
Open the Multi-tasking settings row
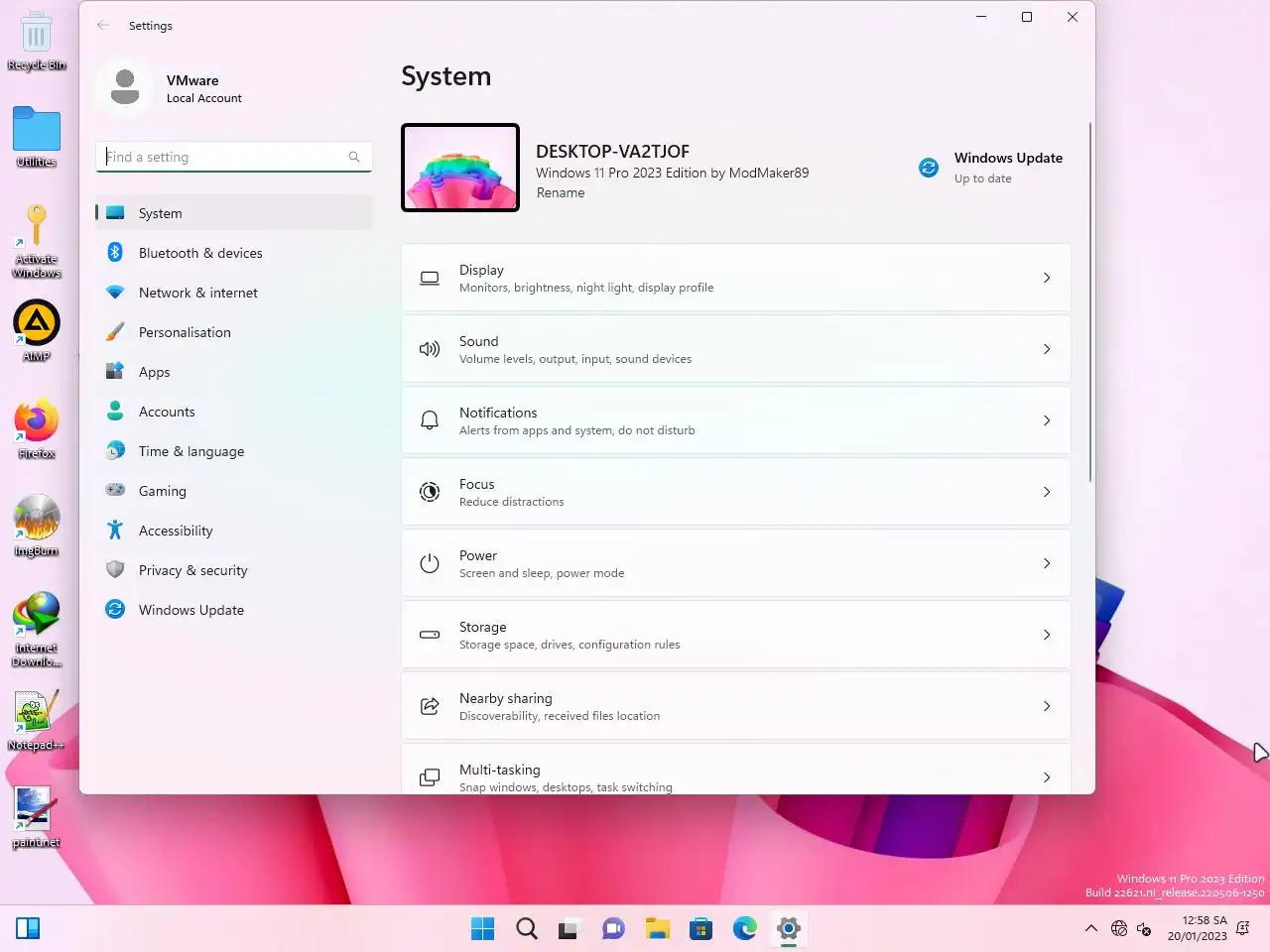(735, 770)
